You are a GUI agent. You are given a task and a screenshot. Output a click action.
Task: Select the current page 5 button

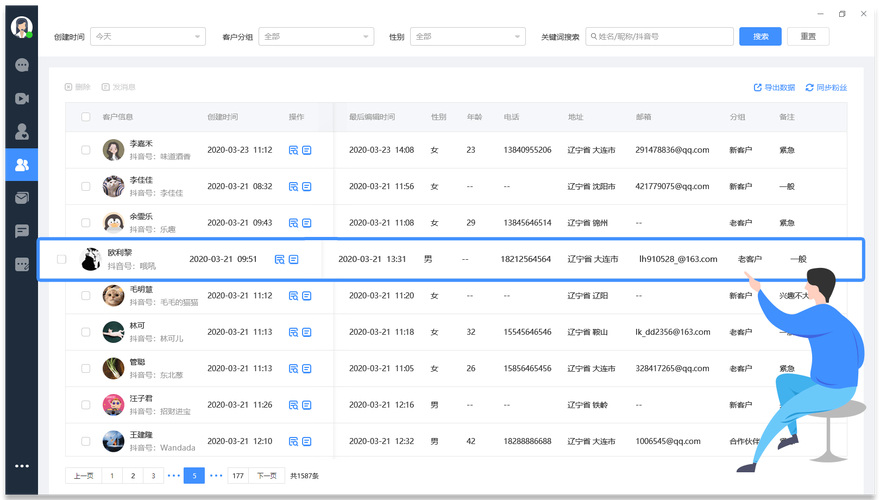[194, 476]
